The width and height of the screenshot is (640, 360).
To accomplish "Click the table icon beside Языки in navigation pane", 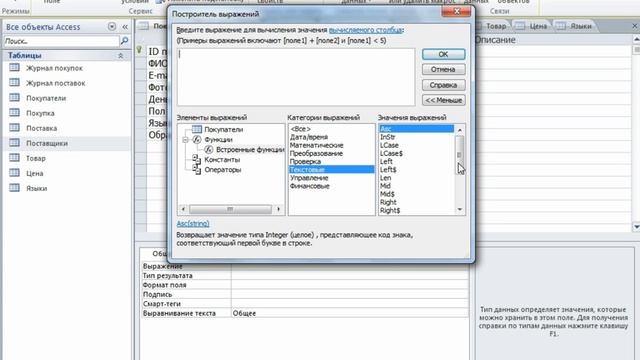I will tap(14, 188).
